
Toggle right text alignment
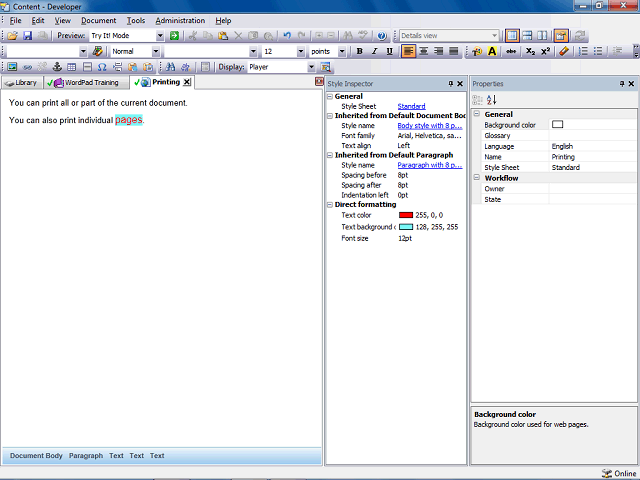click(439, 51)
